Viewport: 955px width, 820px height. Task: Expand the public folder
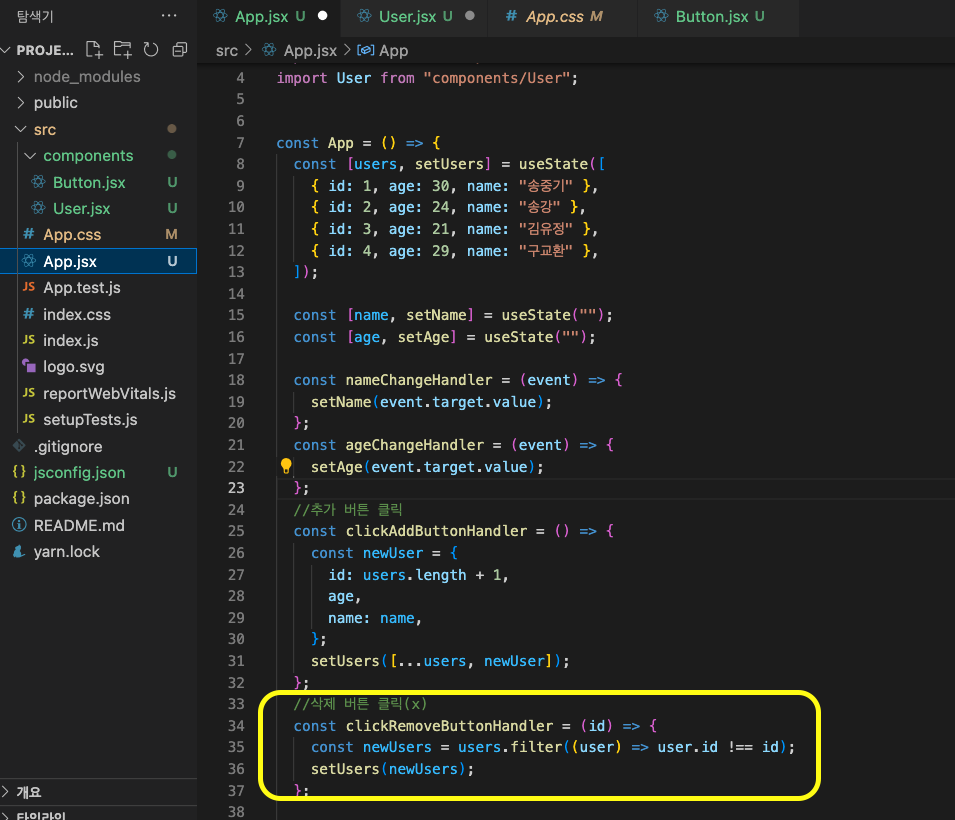(21, 102)
